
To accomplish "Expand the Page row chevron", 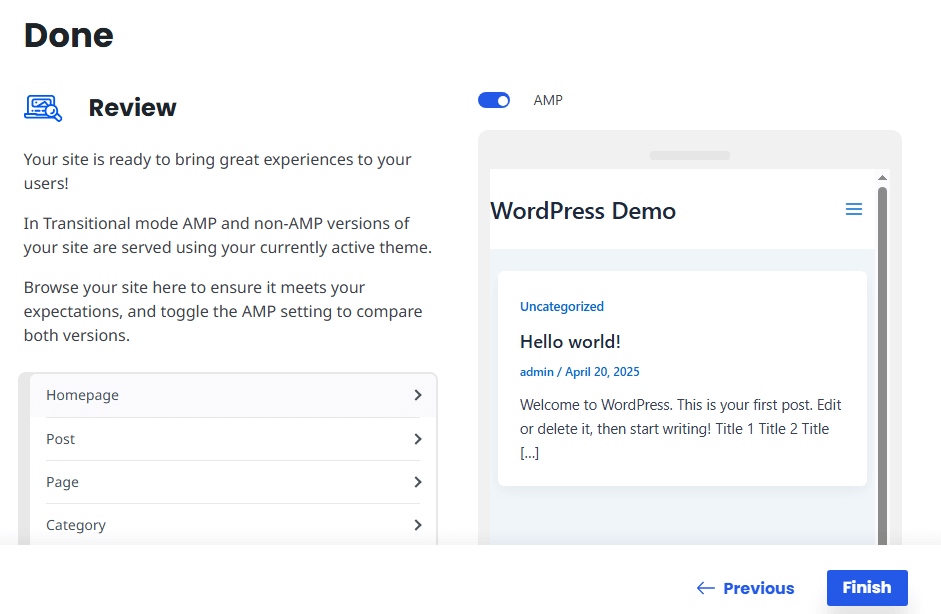I will pos(418,482).
